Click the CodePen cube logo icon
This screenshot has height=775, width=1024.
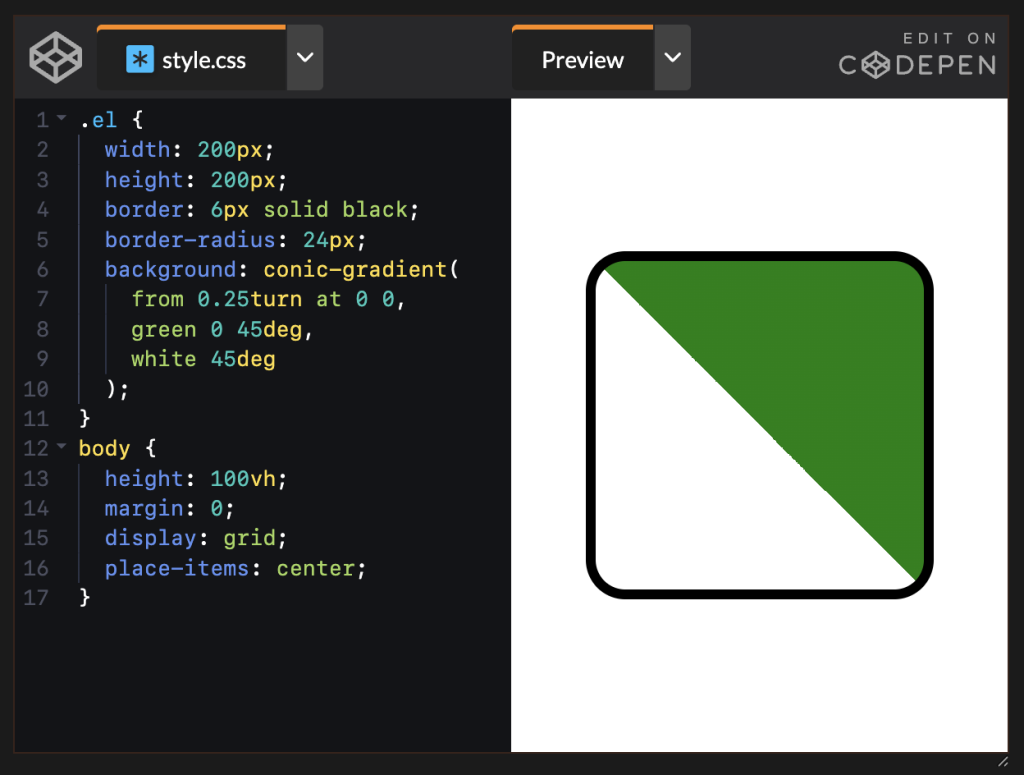[x=56, y=57]
